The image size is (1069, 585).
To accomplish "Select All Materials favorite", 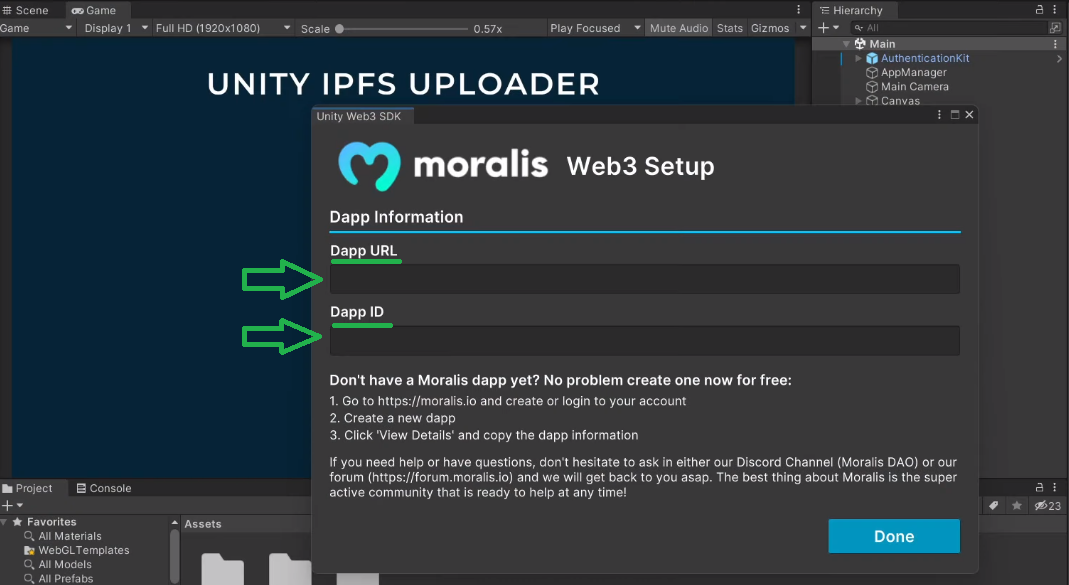I will pyautogui.click(x=70, y=536).
